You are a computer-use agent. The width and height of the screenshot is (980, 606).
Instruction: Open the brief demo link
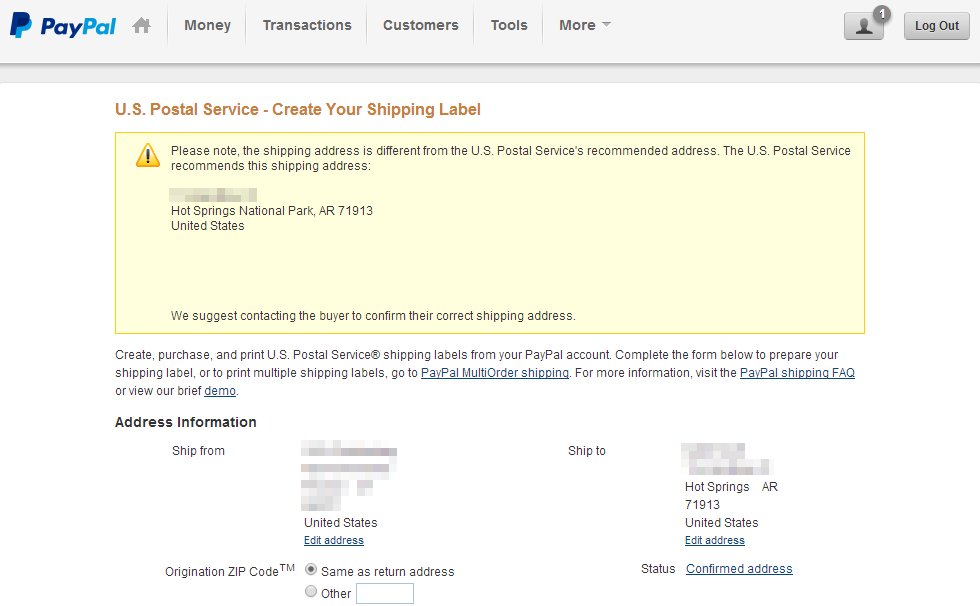pyautogui.click(x=220, y=391)
